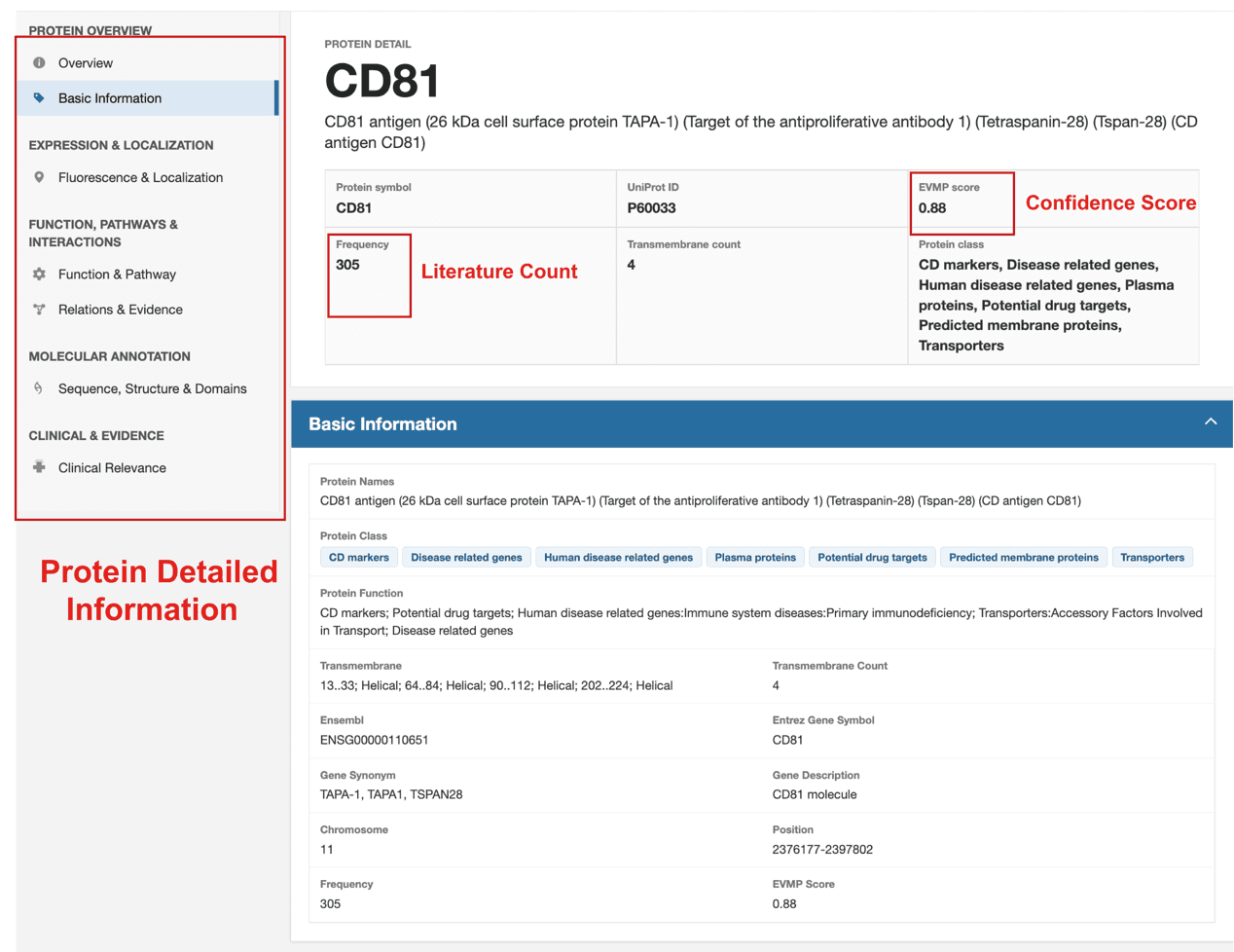Go to Fluorescence & Localization section
The image size is (1234, 952).
pos(148,177)
